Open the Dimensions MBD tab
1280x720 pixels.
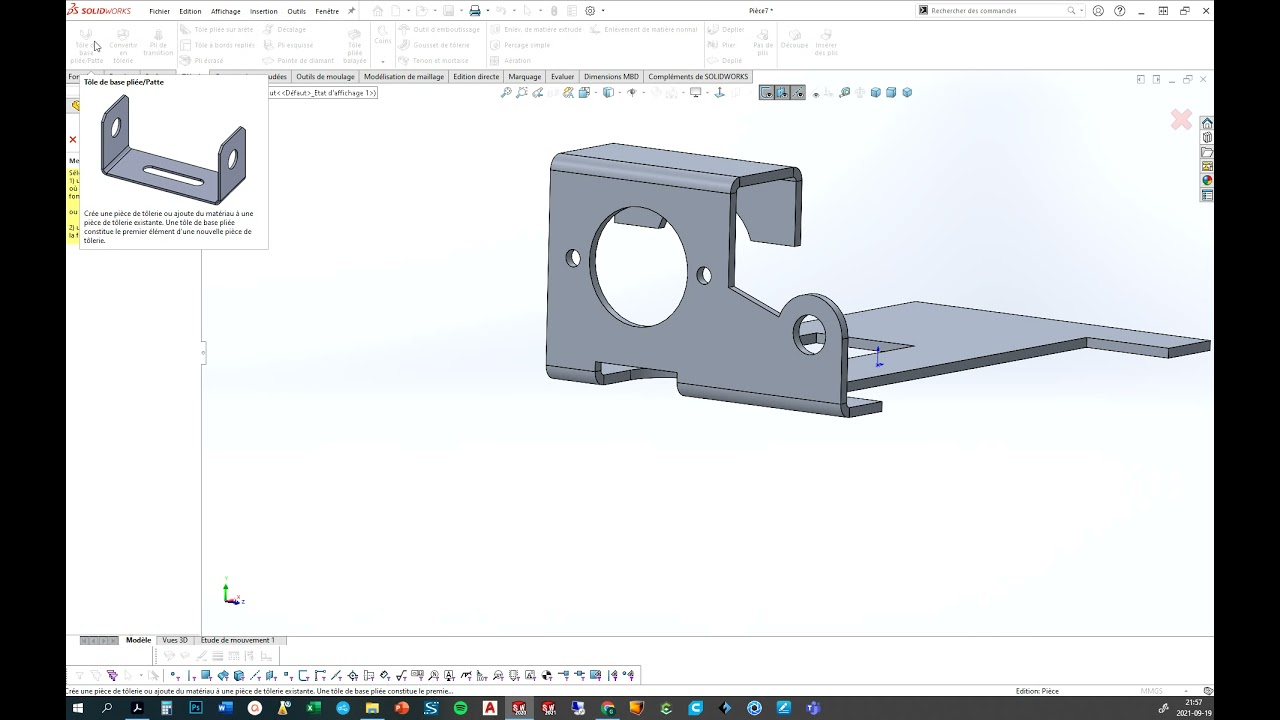[611, 76]
